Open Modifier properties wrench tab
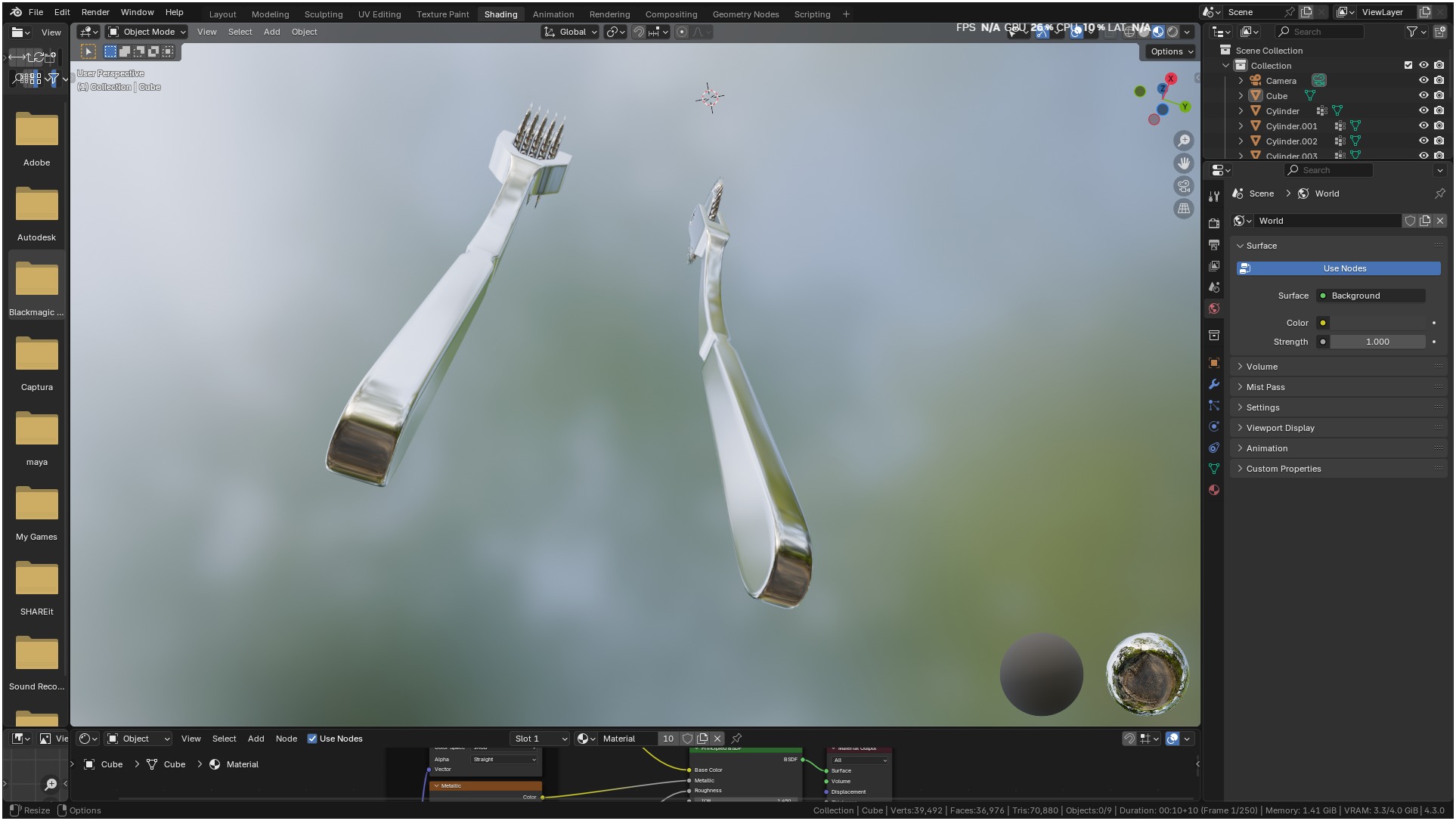This screenshot has width=1456, height=821. tap(1214, 384)
